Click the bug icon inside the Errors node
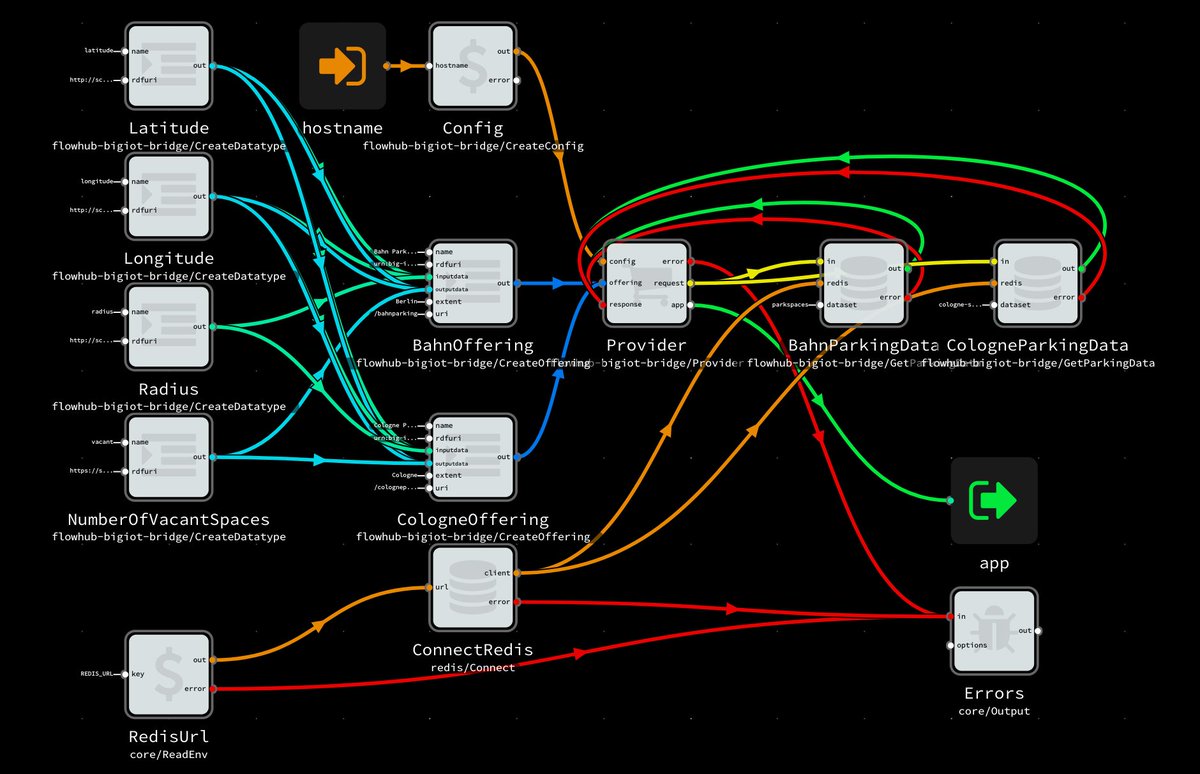 coord(992,630)
